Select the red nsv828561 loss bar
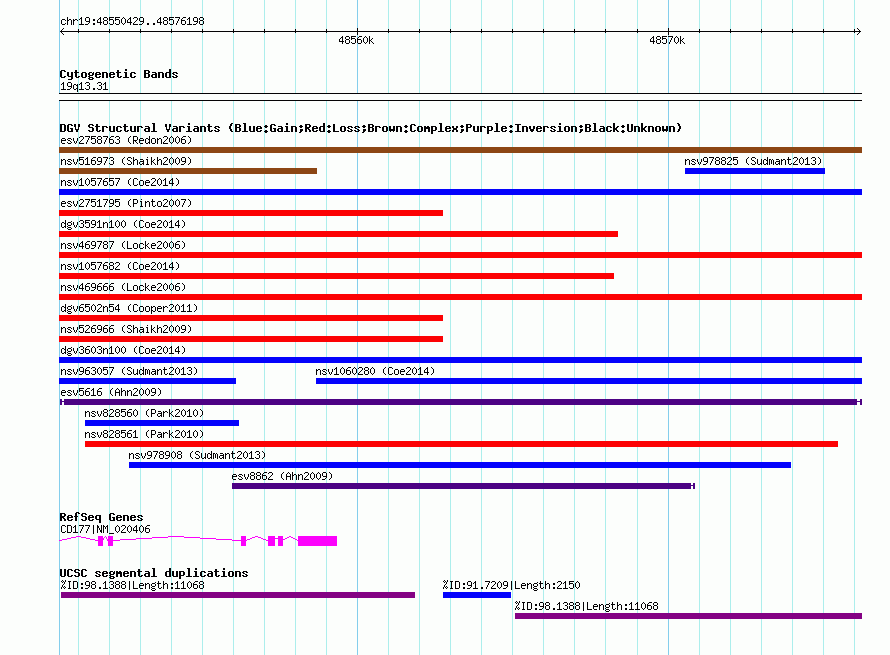 [461, 444]
